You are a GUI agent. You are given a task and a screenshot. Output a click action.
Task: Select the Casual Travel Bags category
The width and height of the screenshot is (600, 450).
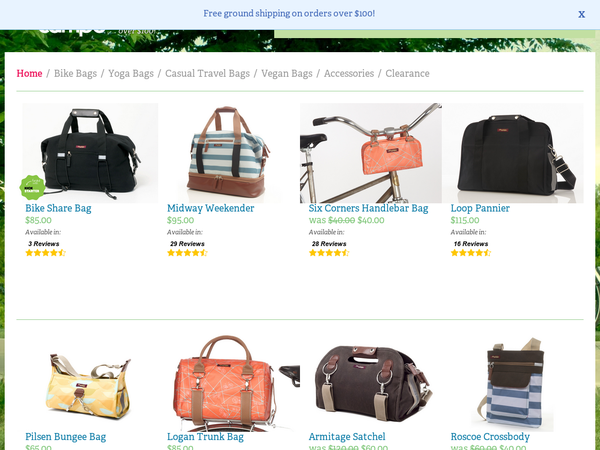tap(207, 73)
